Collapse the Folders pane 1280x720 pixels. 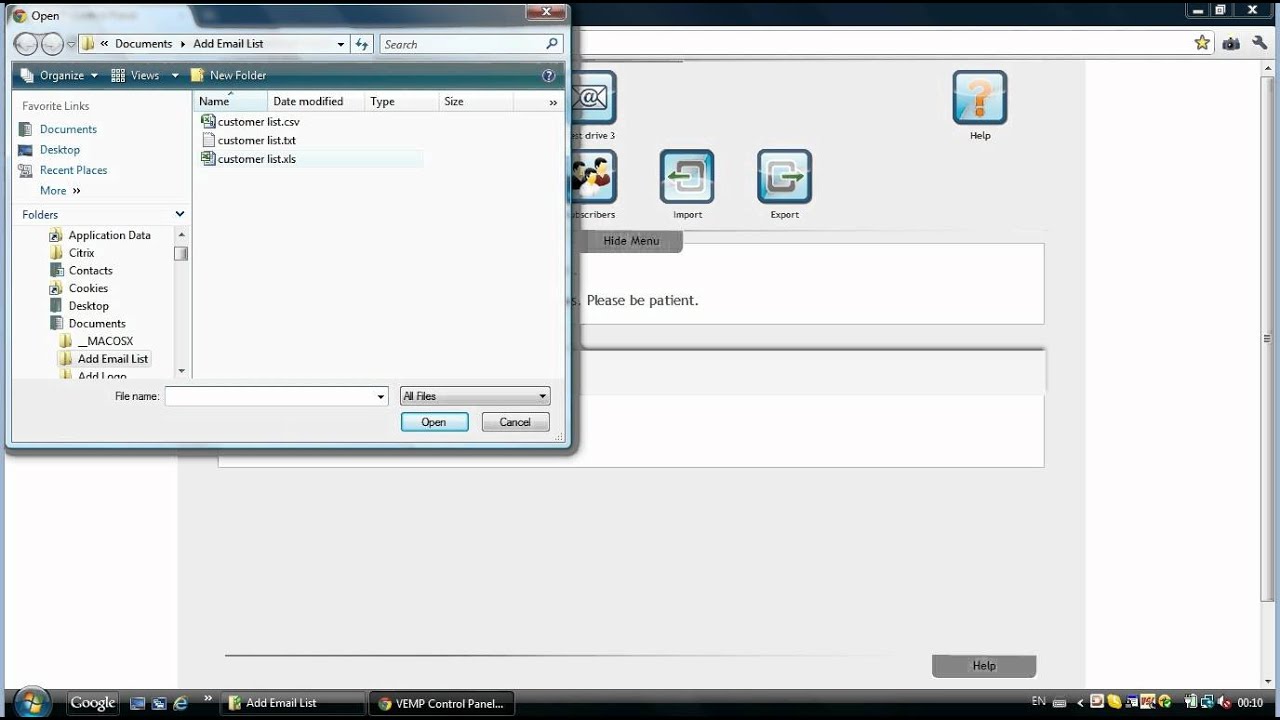click(180, 214)
